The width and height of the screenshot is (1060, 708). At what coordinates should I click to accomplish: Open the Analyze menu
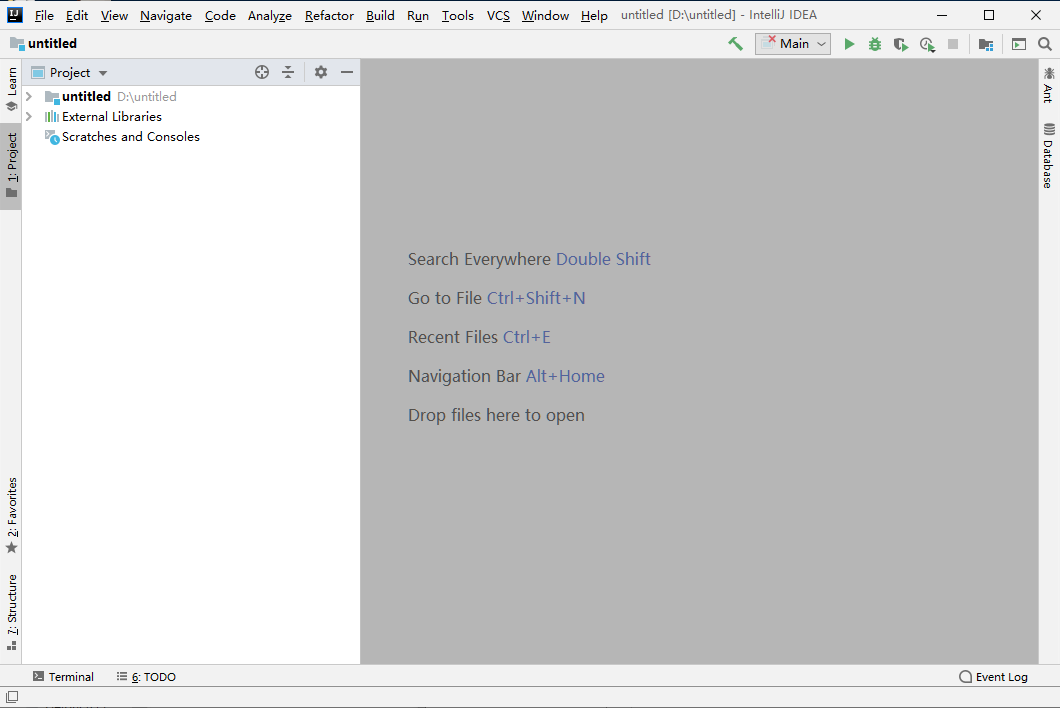tap(270, 16)
